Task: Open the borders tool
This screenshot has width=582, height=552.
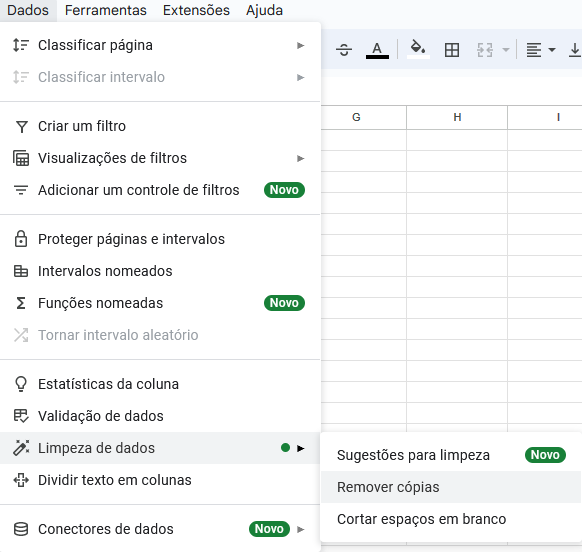Action: (452, 50)
